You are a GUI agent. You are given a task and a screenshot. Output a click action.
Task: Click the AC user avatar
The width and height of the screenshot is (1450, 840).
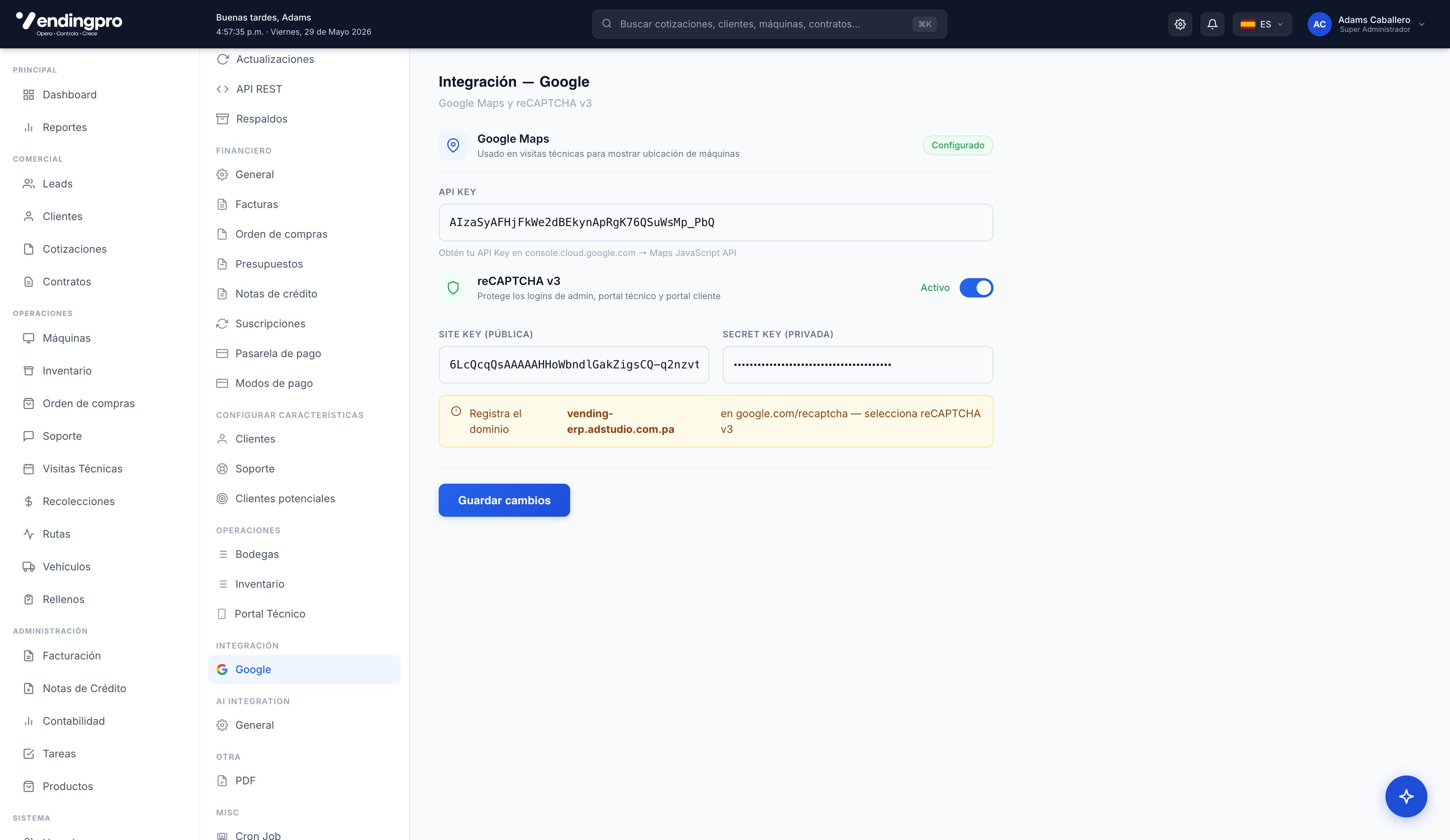(x=1319, y=24)
